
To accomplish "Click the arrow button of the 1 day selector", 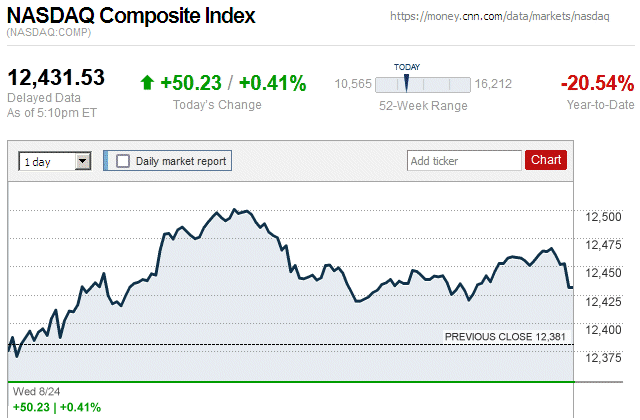I will click(83, 160).
